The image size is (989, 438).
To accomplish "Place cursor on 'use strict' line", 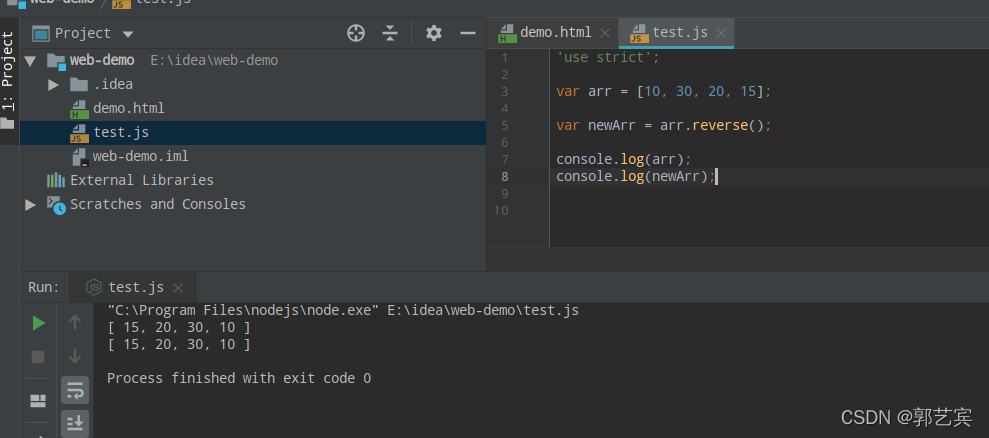I will click(607, 58).
